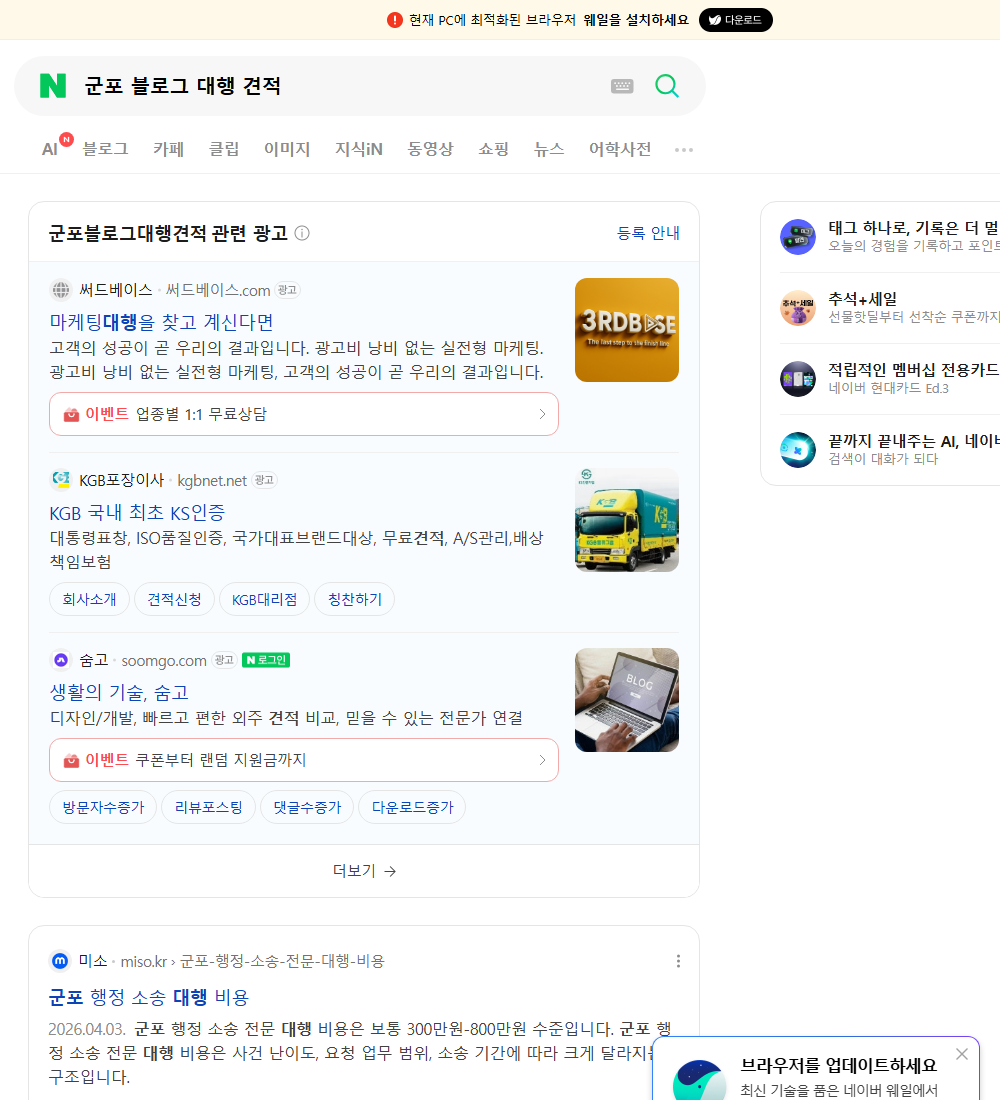Click the AI search promo icon

coord(798,450)
